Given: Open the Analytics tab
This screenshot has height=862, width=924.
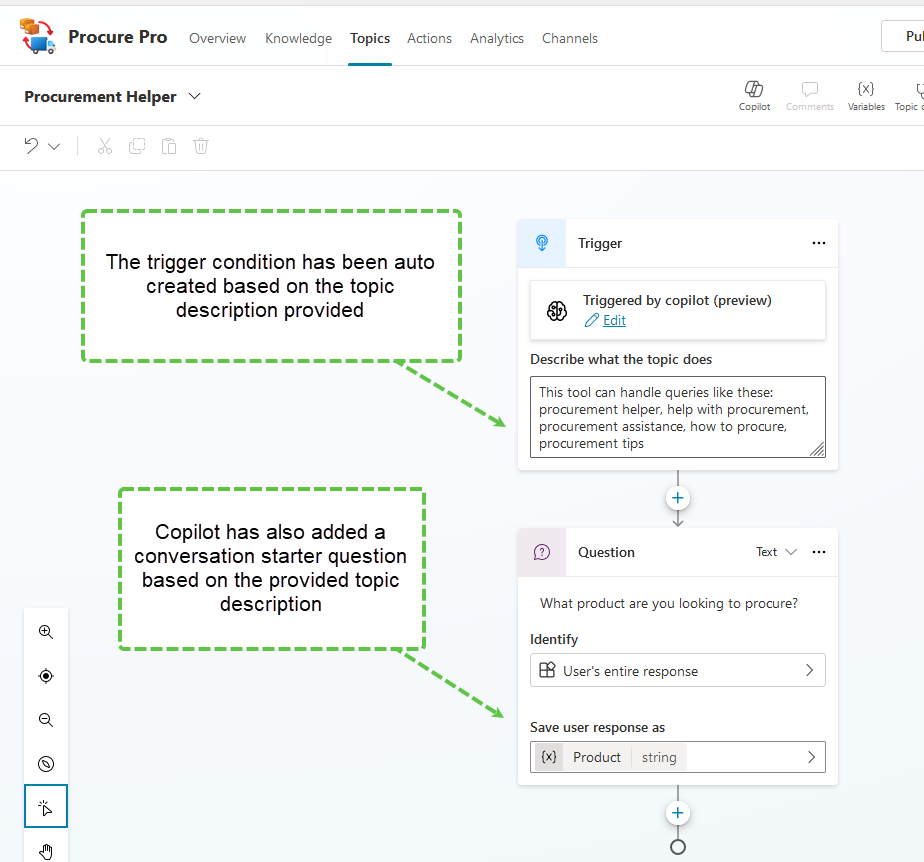Looking at the screenshot, I should pyautogui.click(x=496, y=38).
